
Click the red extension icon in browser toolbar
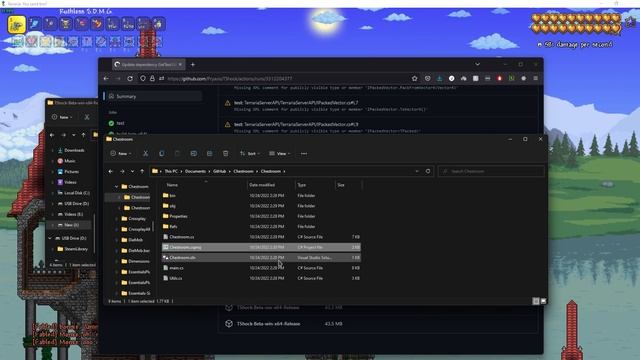(499, 78)
